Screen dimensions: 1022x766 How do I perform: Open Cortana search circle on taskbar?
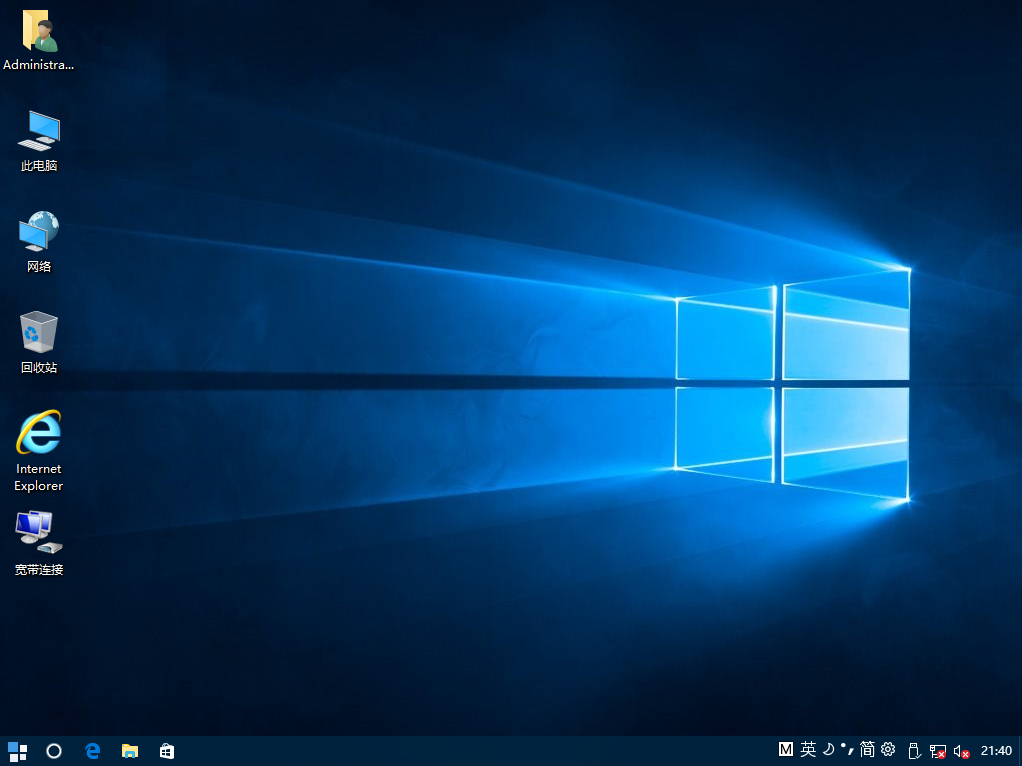pyautogui.click(x=54, y=751)
